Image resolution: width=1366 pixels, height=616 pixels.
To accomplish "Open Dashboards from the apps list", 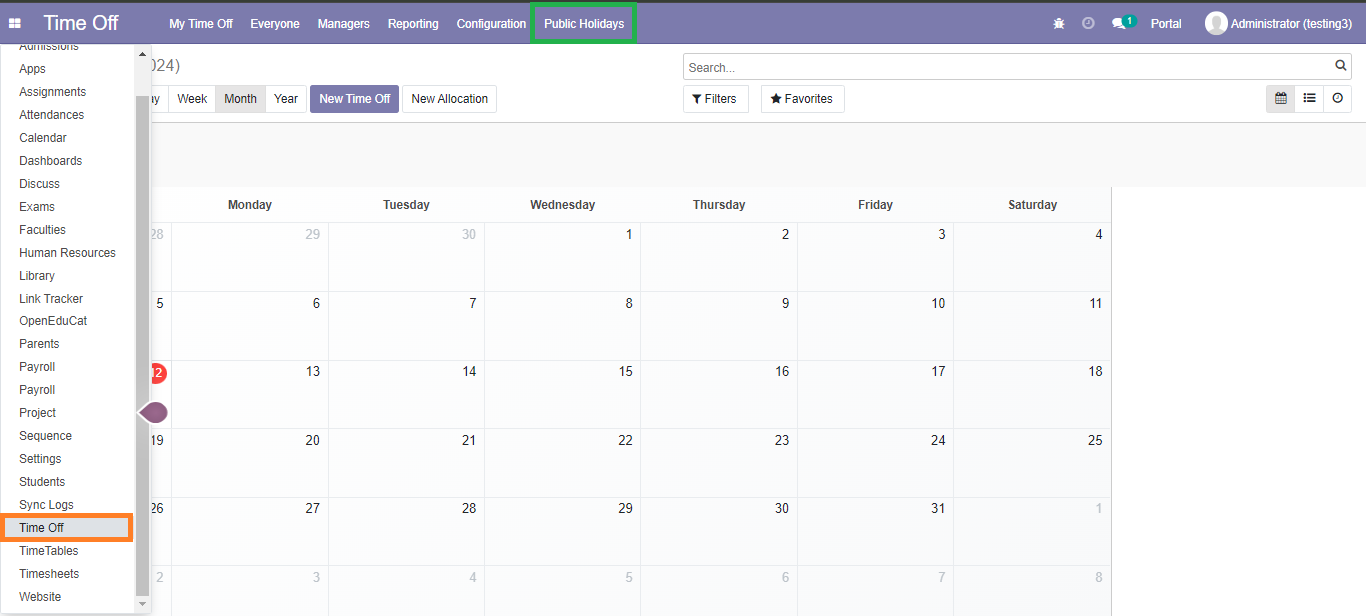I will (67, 161).
